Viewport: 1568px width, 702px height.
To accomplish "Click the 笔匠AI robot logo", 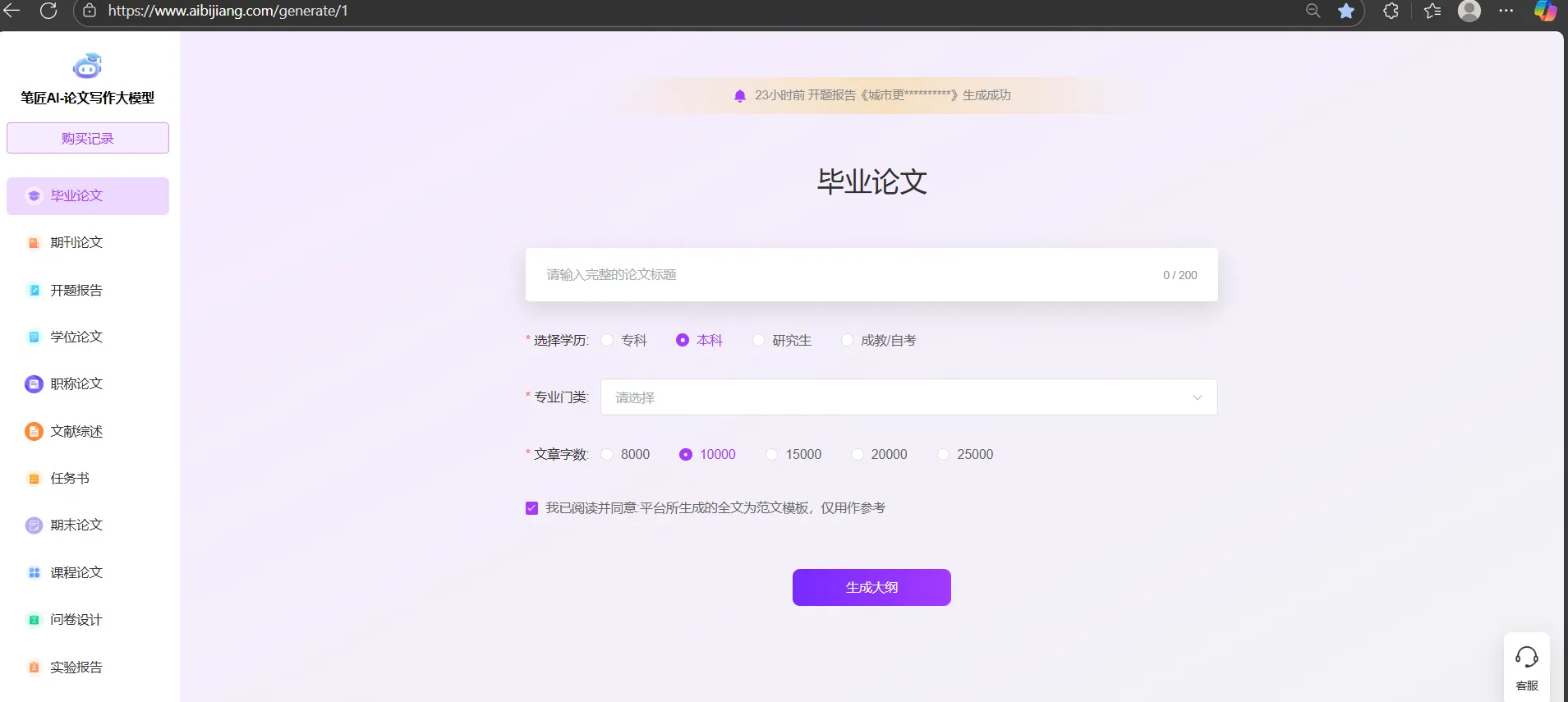I will 87,66.
